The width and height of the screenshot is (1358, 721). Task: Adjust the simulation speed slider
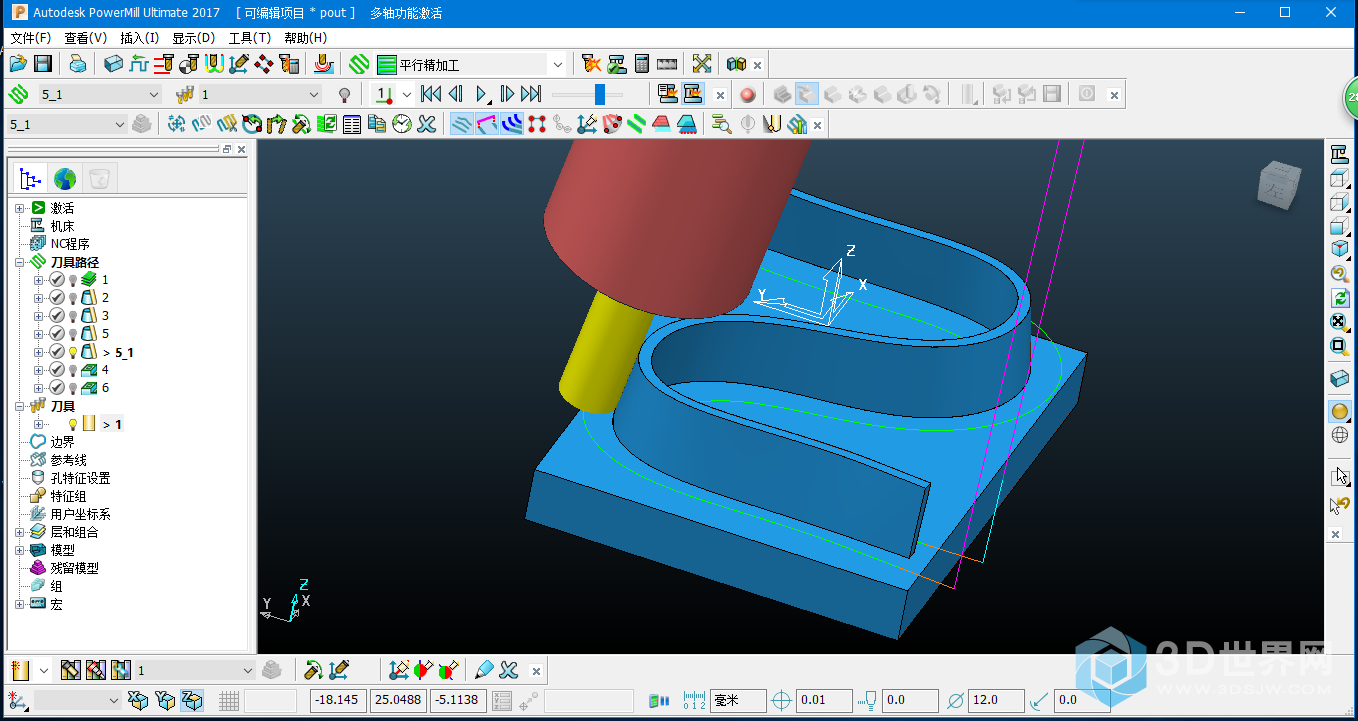click(x=600, y=94)
